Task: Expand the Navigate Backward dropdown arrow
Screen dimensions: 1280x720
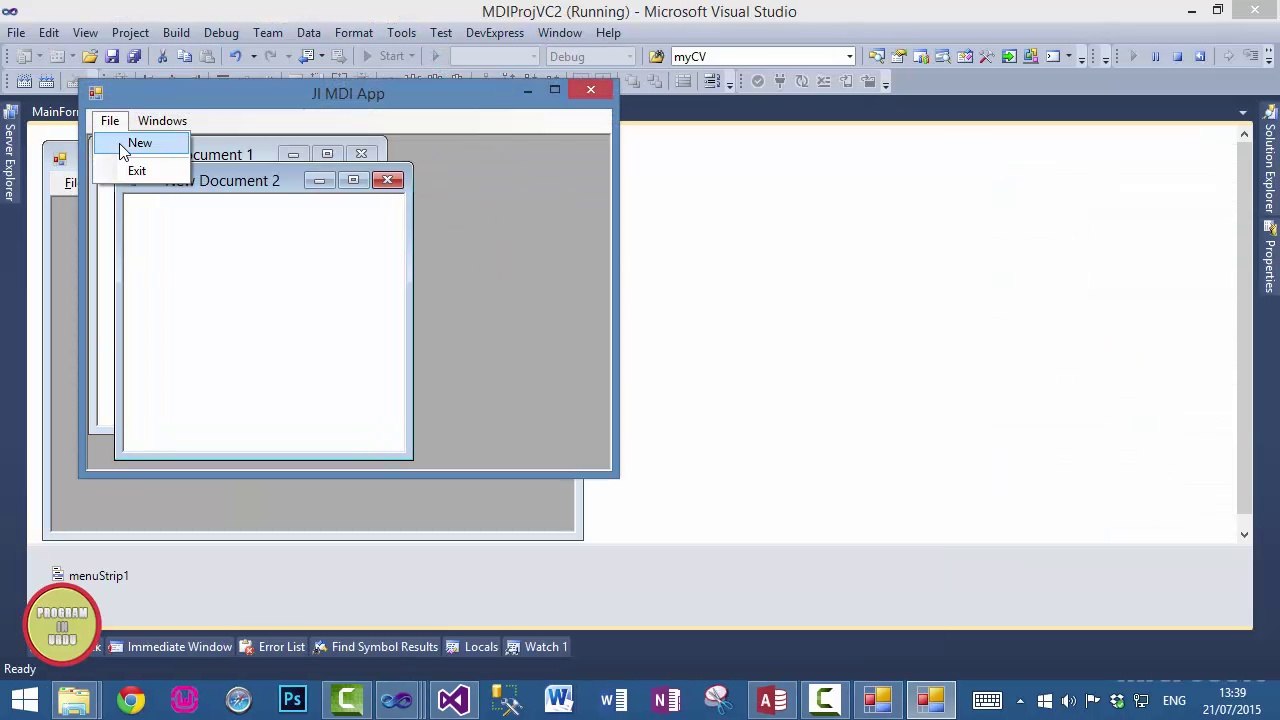Action: point(321,56)
